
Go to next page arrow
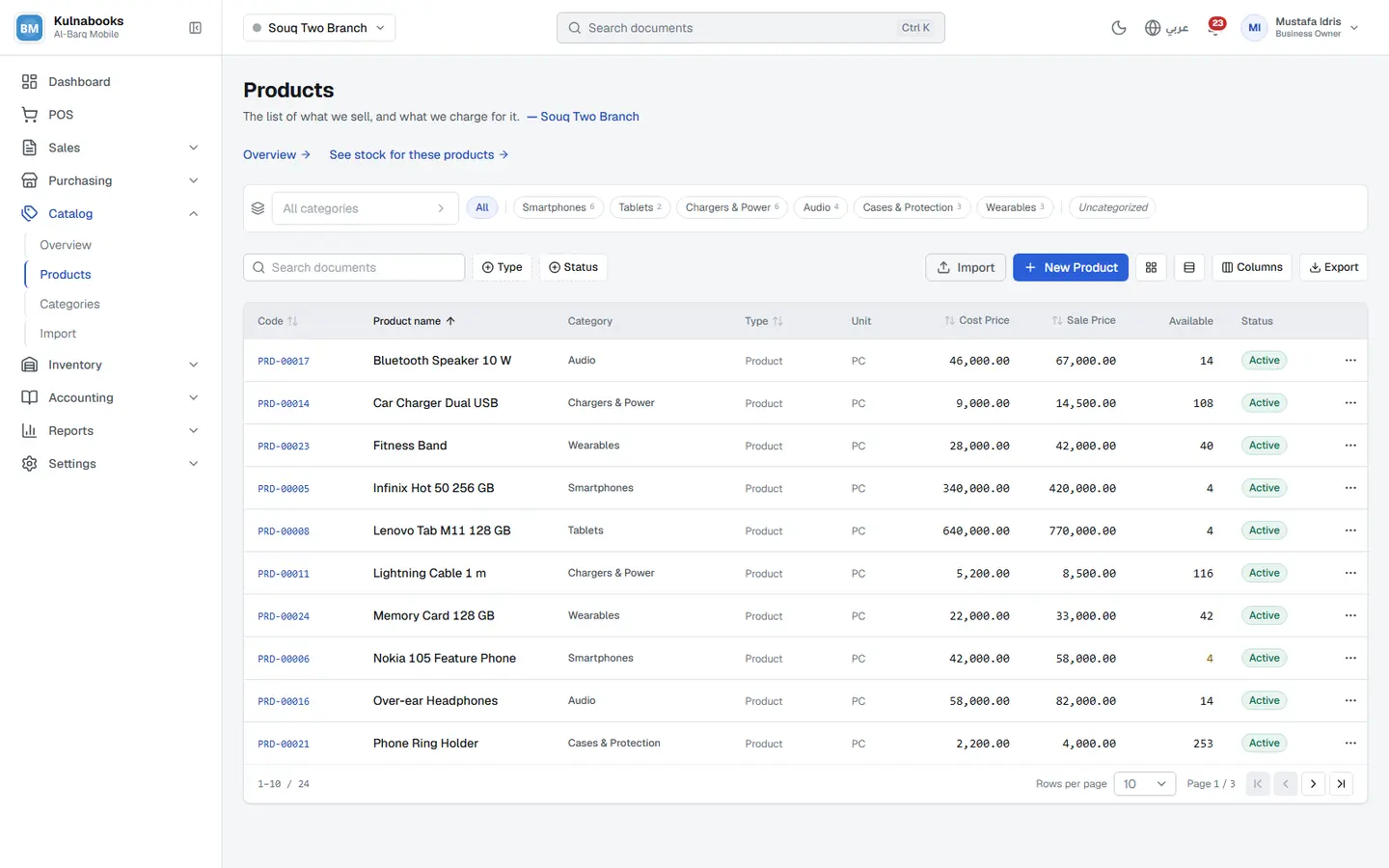tap(1313, 784)
